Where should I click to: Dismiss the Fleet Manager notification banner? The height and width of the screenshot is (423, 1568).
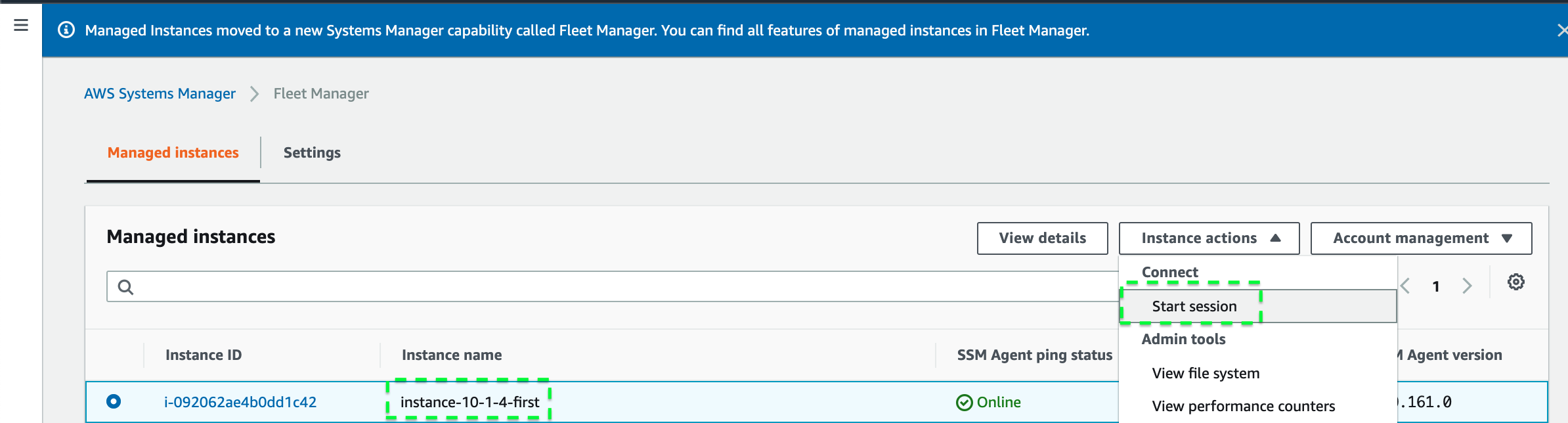(1563, 30)
